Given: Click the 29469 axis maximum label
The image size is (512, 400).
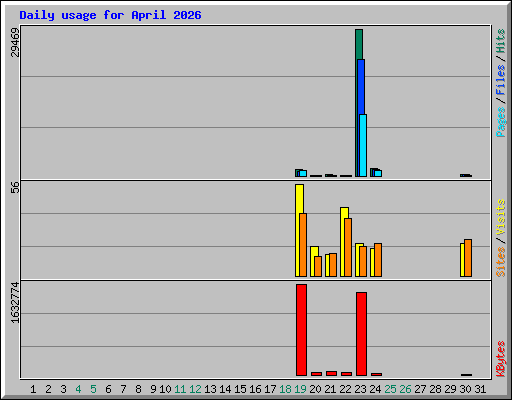Looking at the screenshot, I should click(x=15, y=42).
